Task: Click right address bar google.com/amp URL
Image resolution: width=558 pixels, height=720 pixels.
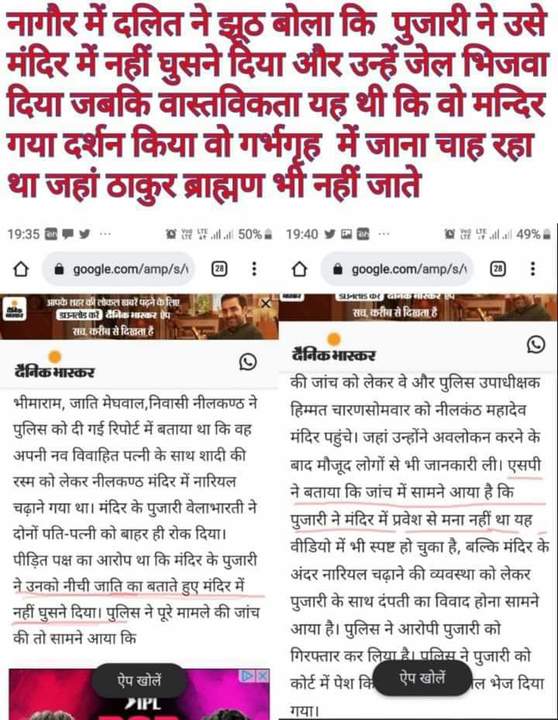Action: tap(397, 269)
